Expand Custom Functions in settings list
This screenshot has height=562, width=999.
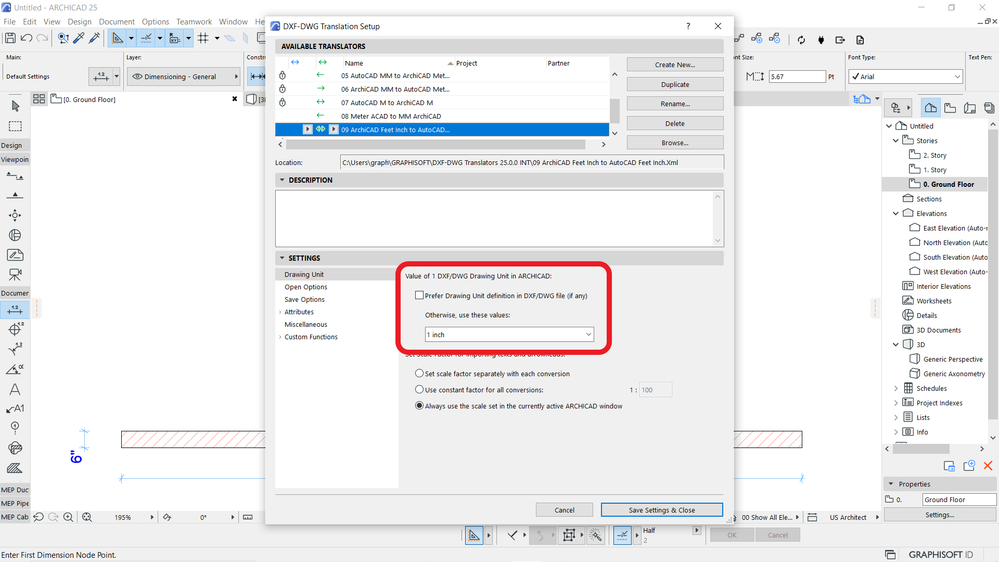(x=280, y=337)
